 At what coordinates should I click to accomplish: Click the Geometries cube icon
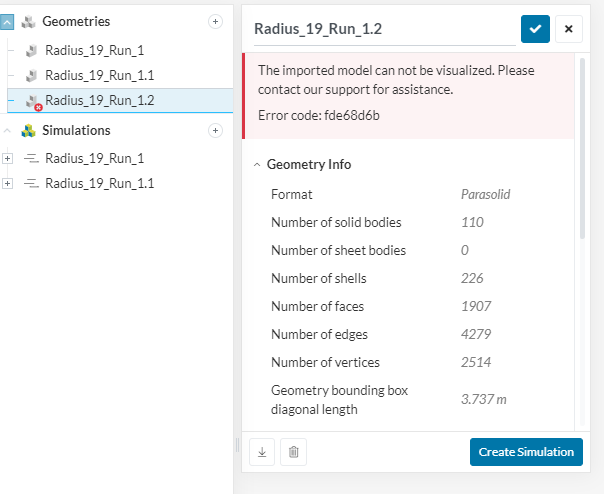(x=29, y=22)
